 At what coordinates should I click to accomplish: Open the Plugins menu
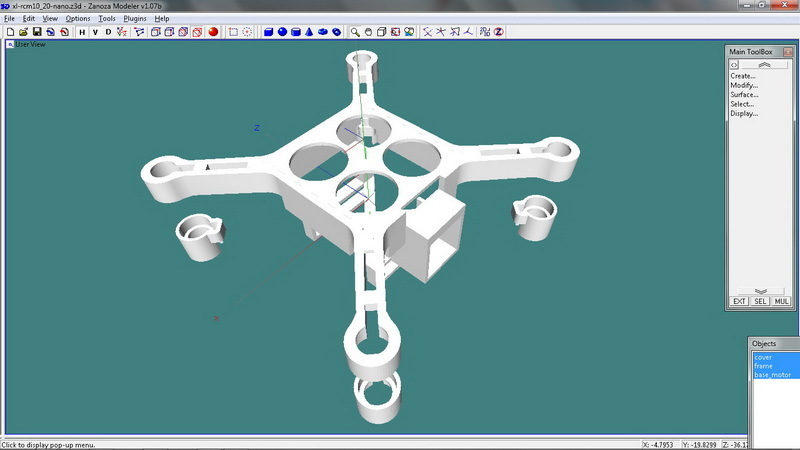135,19
